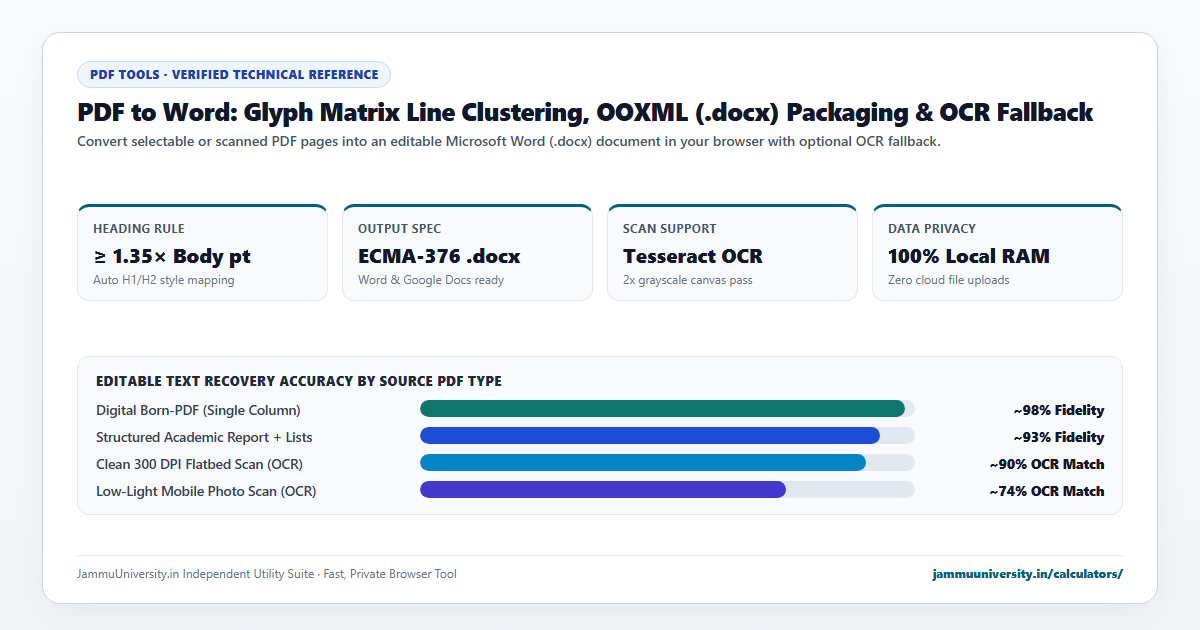Select the Heading Rule card label

[139, 229]
